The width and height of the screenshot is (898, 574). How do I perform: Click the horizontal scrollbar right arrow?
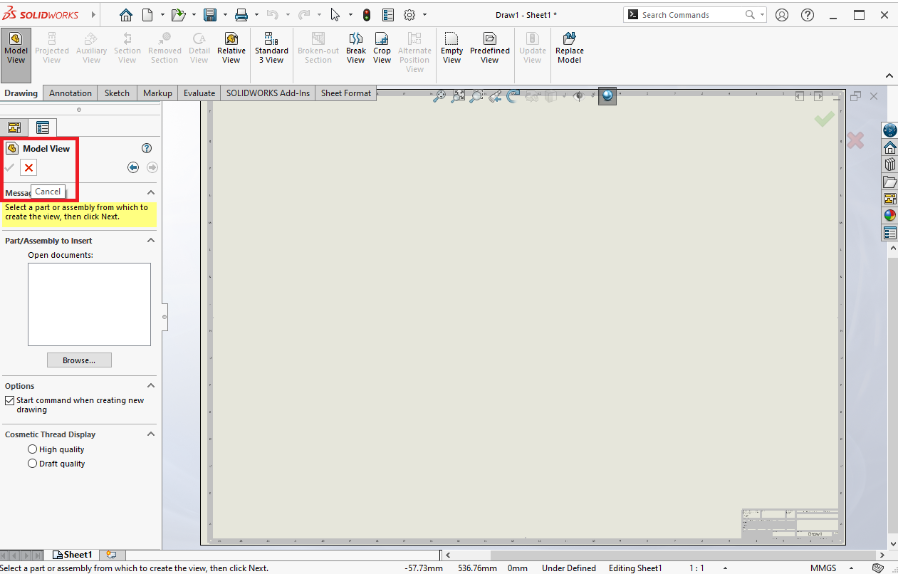click(x=881, y=555)
